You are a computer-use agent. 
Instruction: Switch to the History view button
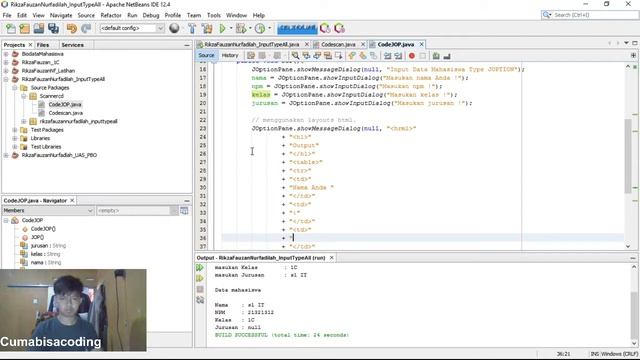click(x=230, y=56)
